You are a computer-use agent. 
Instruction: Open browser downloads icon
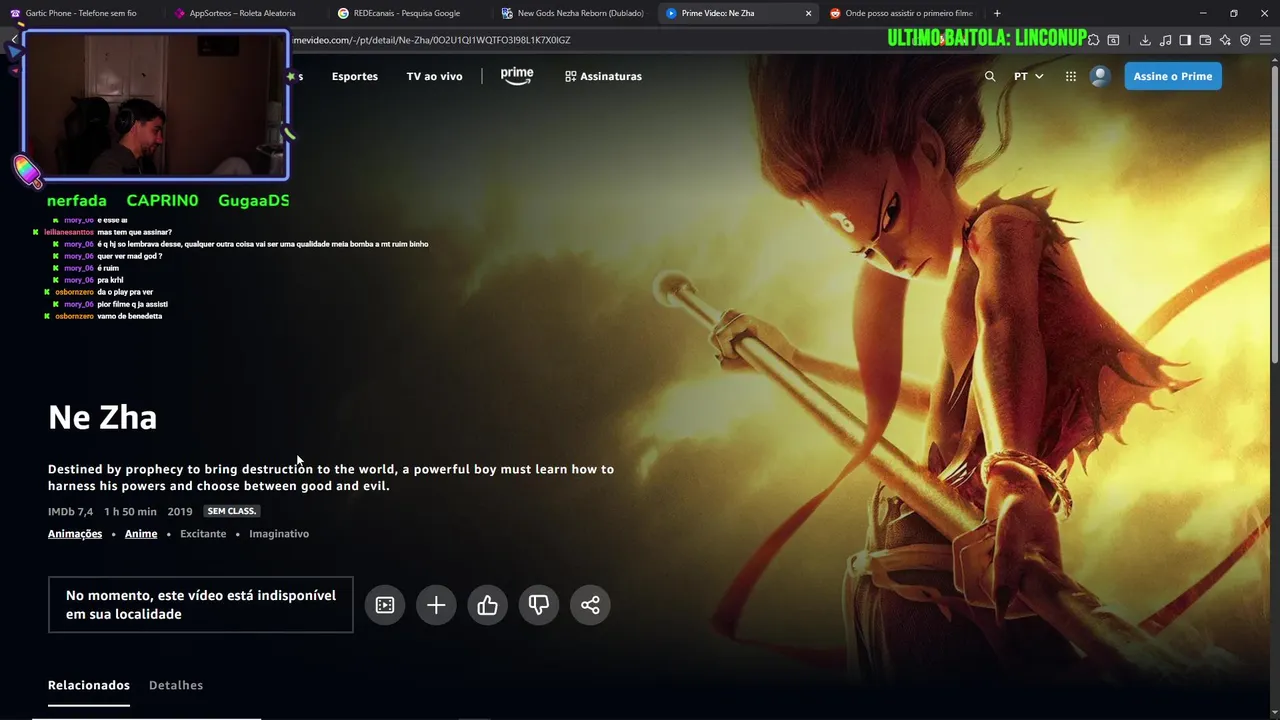coord(1145,40)
